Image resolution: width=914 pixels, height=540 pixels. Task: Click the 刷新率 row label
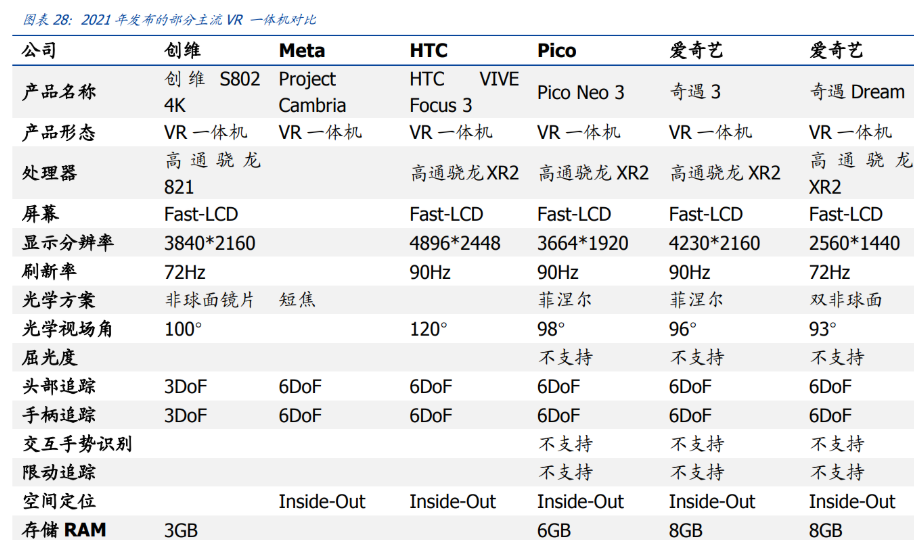point(50,271)
